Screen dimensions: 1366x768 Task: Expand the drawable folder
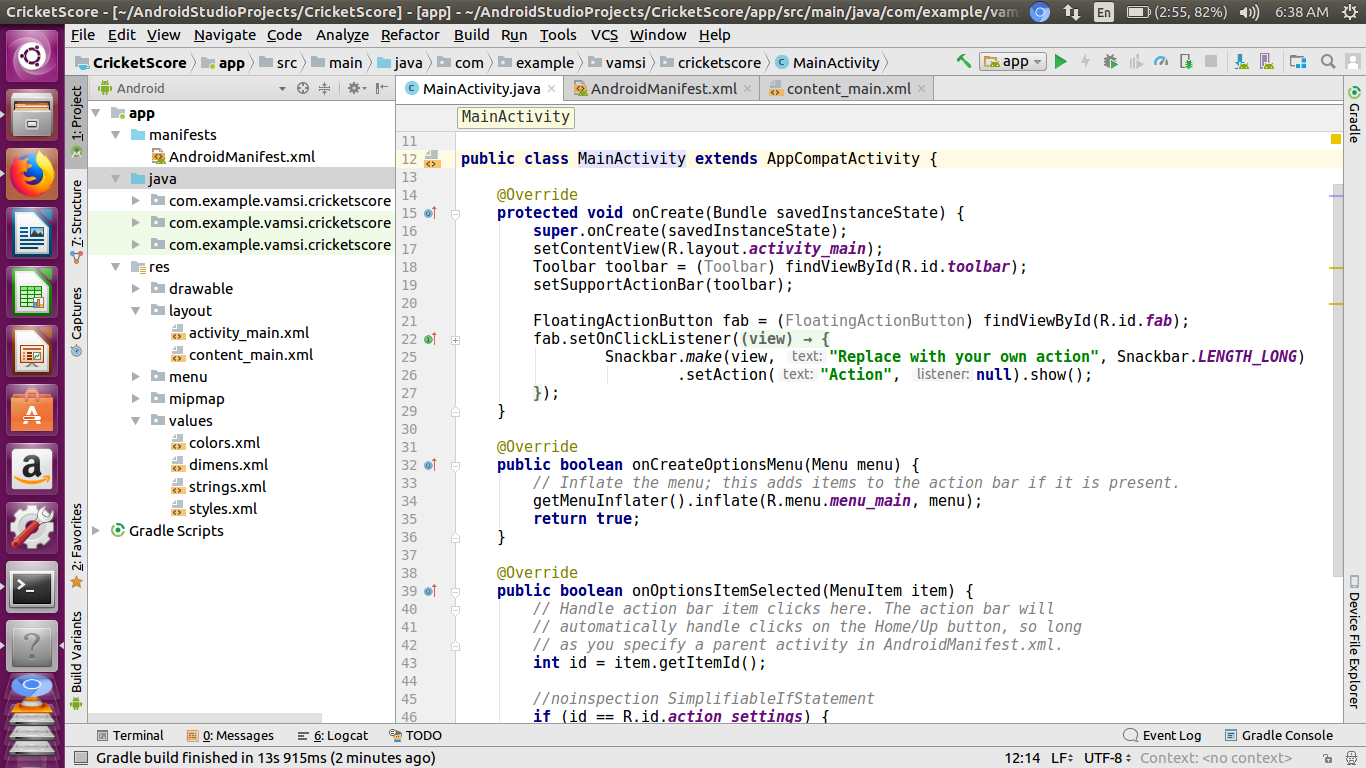point(136,289)
